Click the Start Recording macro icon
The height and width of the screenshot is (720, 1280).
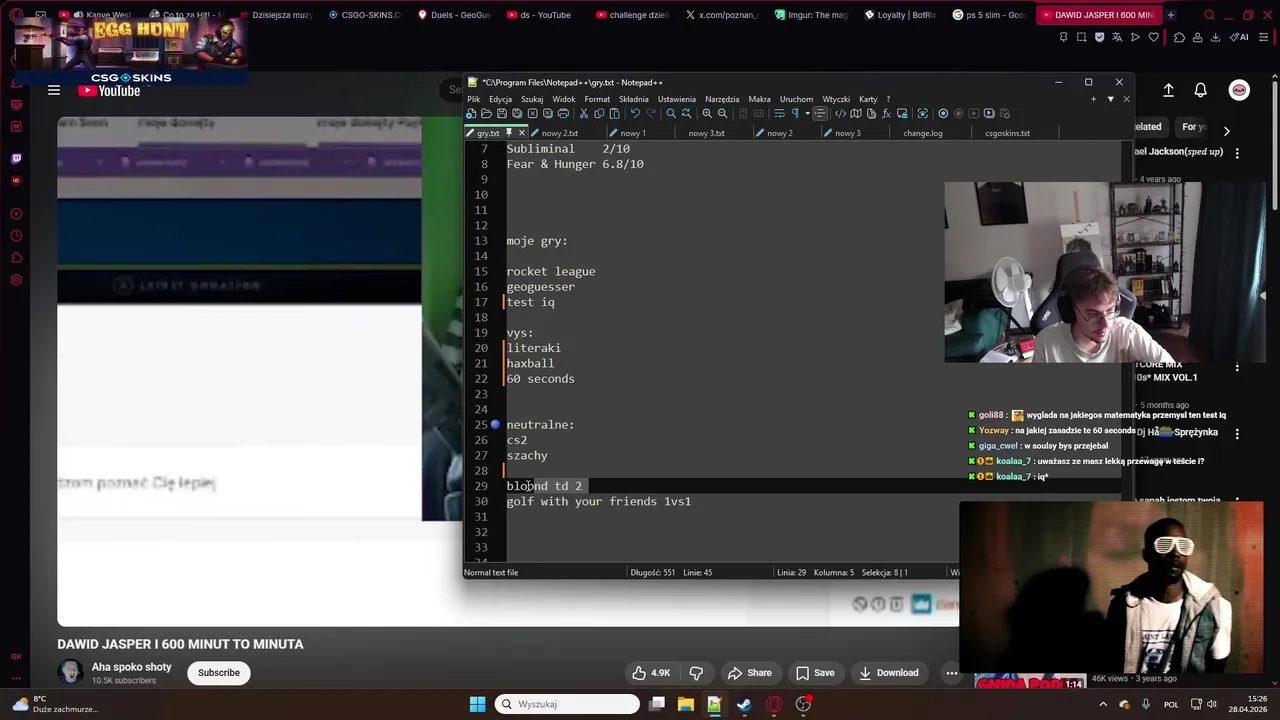tap(943, 113)
